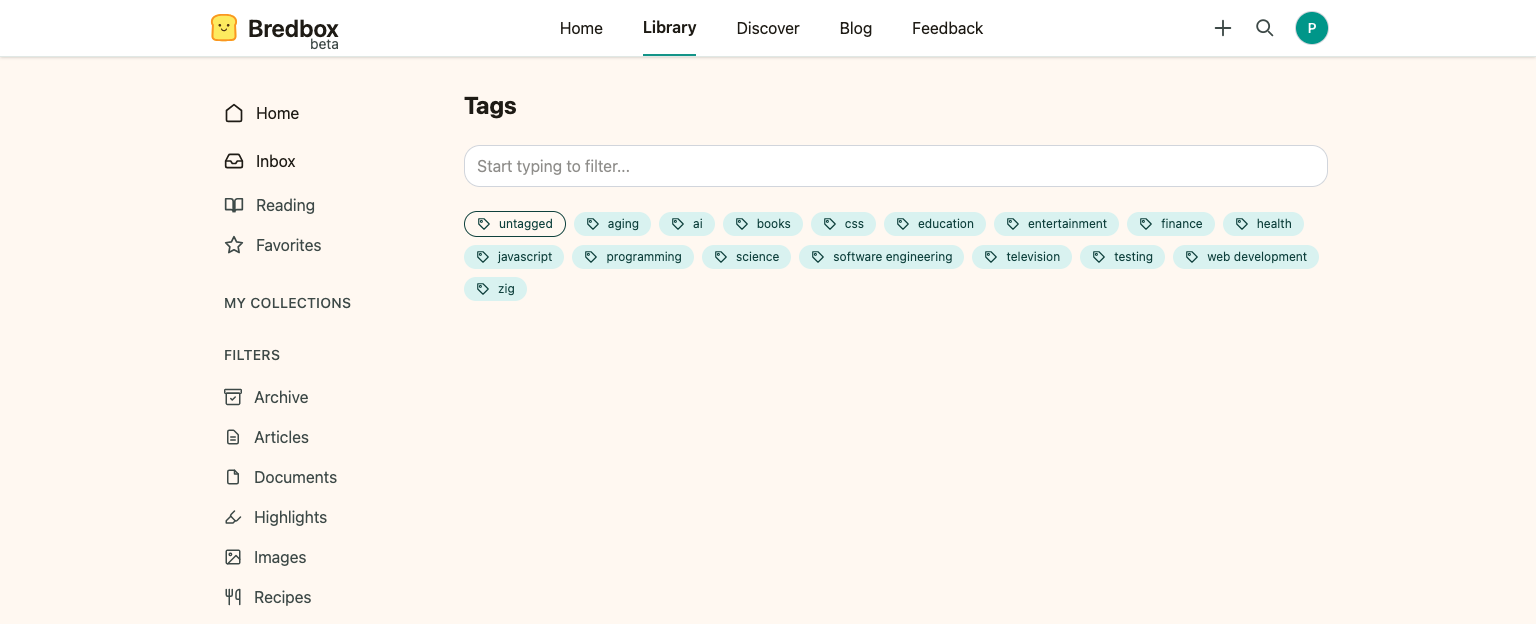Image resolution: width=1536 pixels, height=624 pixels.
Task: Click the plus add-new icon
Action: coord(1222,28)
